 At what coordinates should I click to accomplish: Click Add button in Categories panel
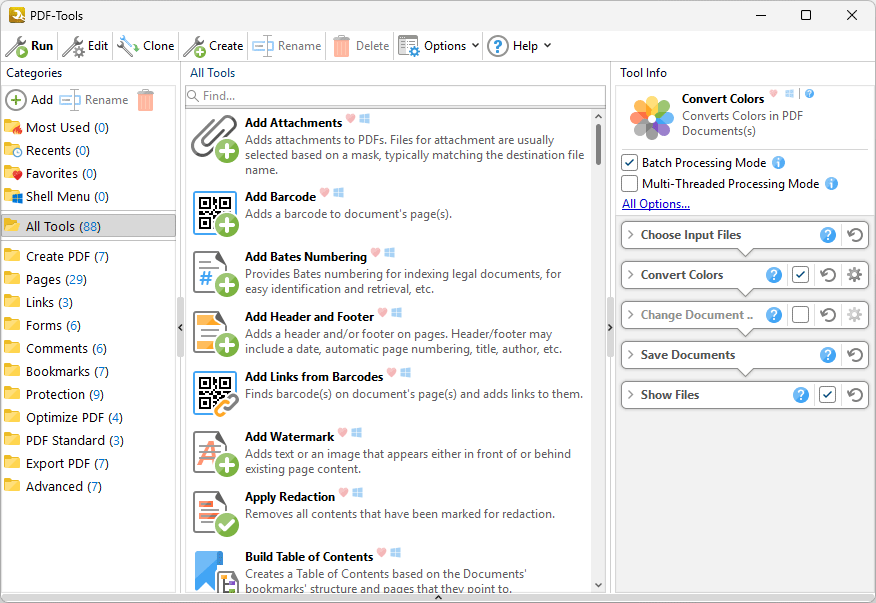(30, 100)
